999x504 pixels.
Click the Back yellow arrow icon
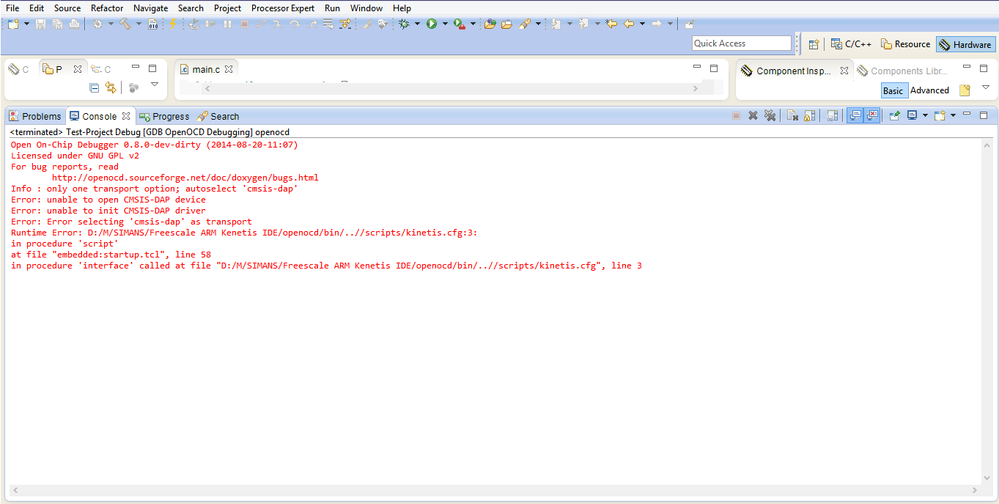point(629,24)
